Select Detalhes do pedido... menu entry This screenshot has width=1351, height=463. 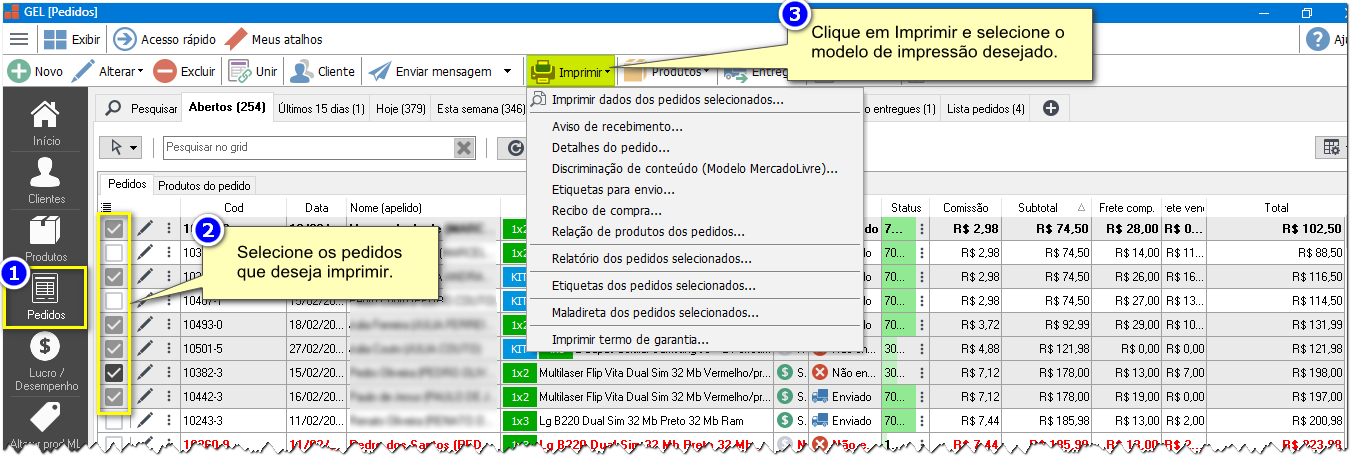click(611, 148)
